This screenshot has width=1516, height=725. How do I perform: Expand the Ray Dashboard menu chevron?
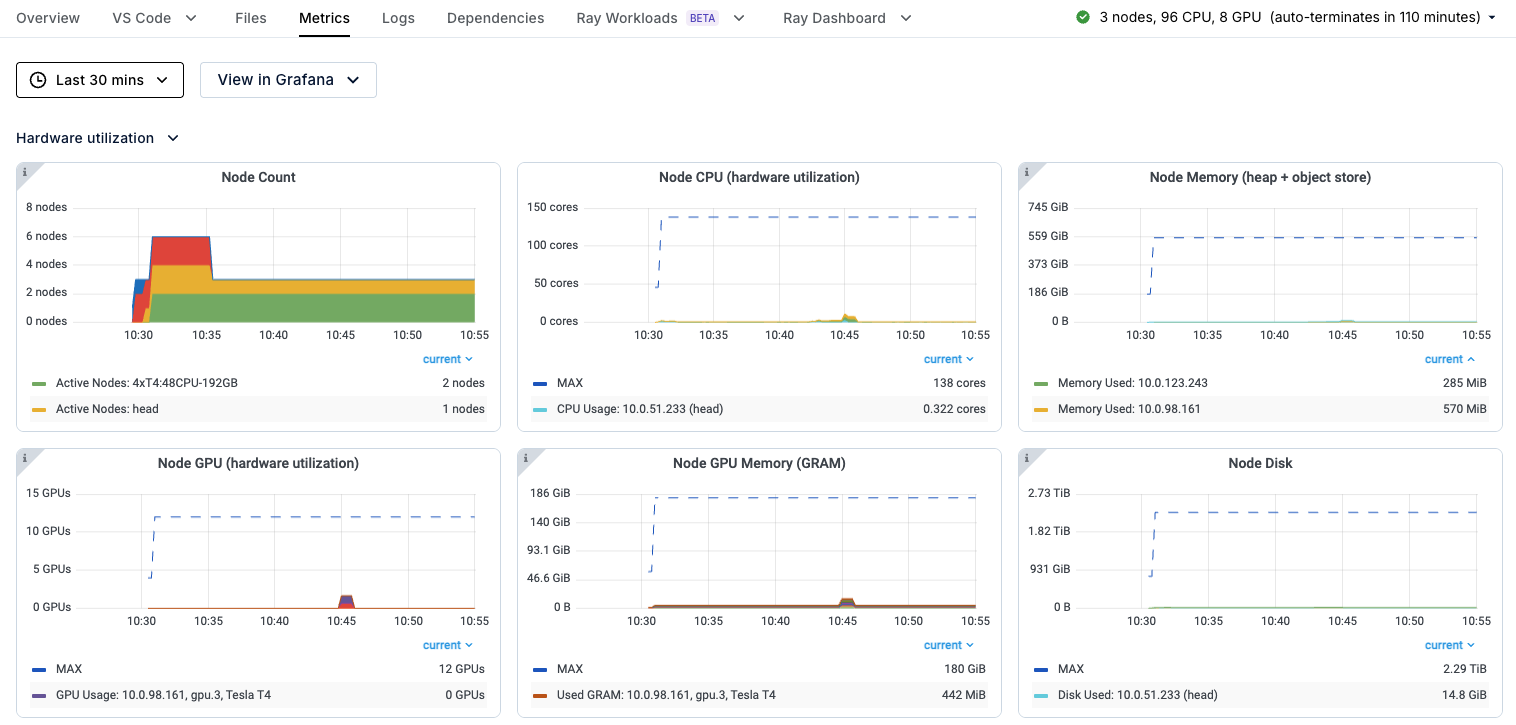point(906,18)
